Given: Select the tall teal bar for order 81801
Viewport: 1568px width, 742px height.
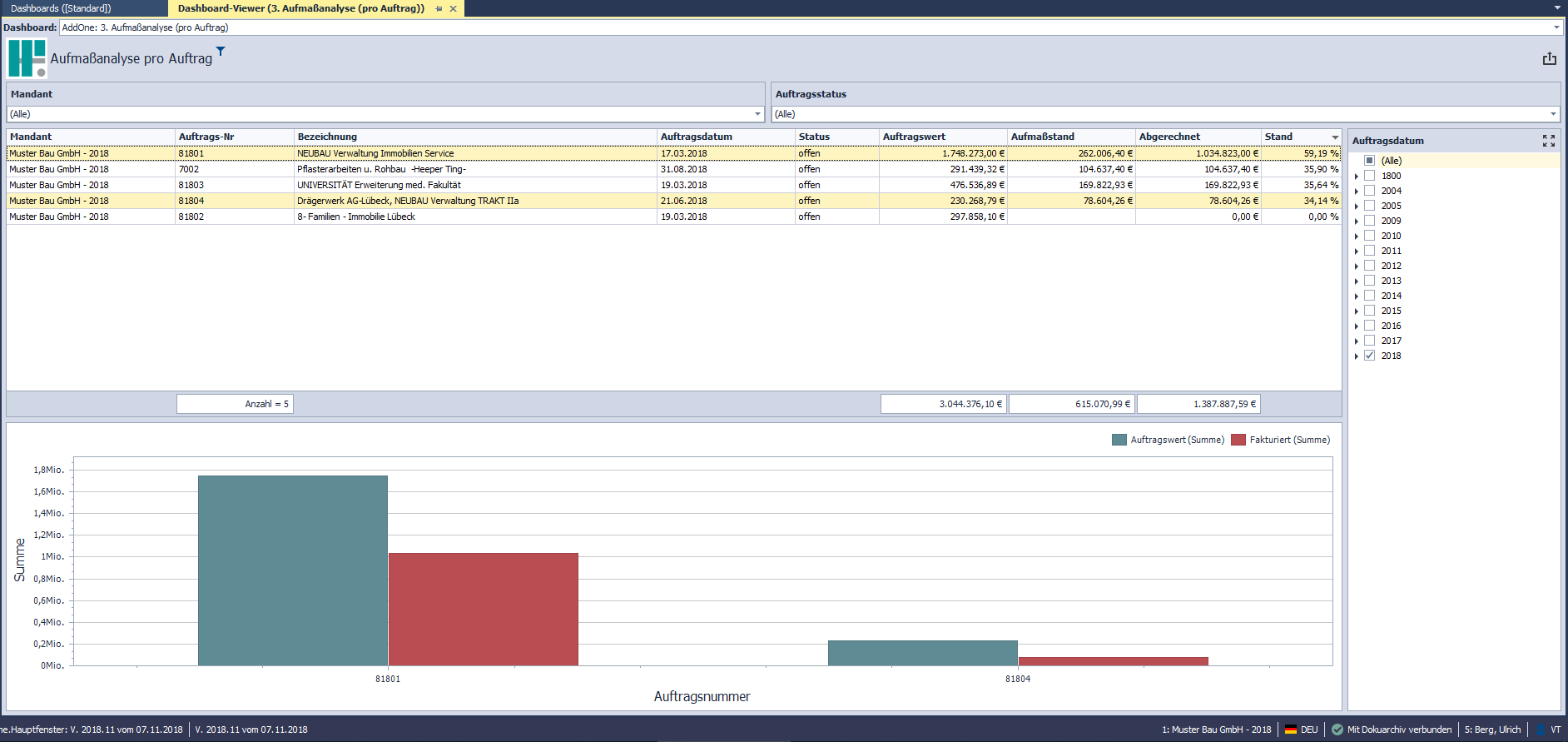Looking at the screenshot, I should point(293,570).
